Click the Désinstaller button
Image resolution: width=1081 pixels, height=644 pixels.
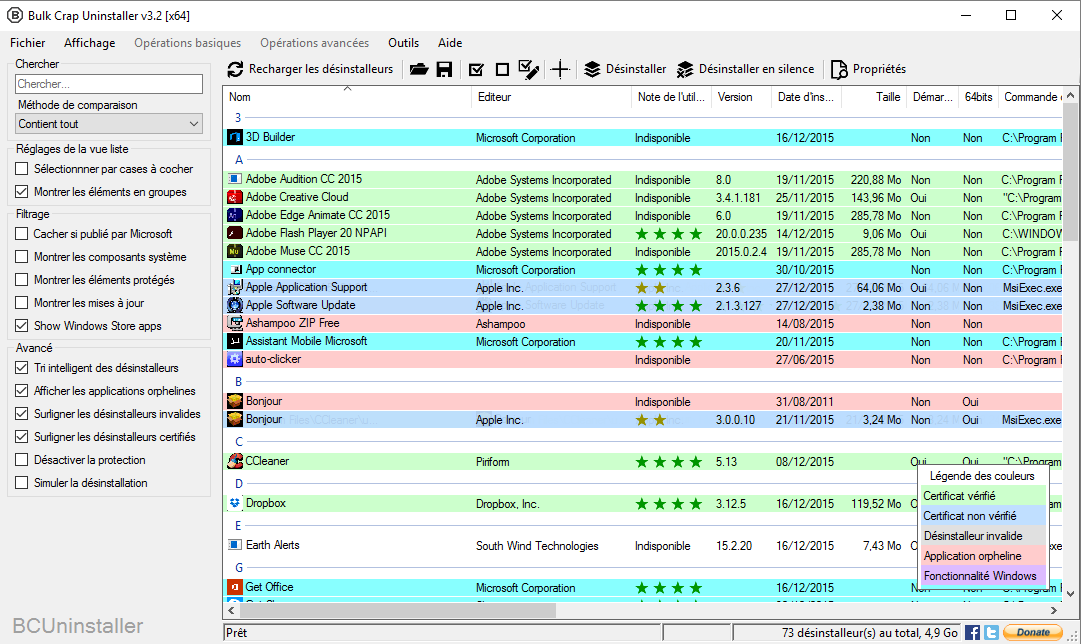625,69
